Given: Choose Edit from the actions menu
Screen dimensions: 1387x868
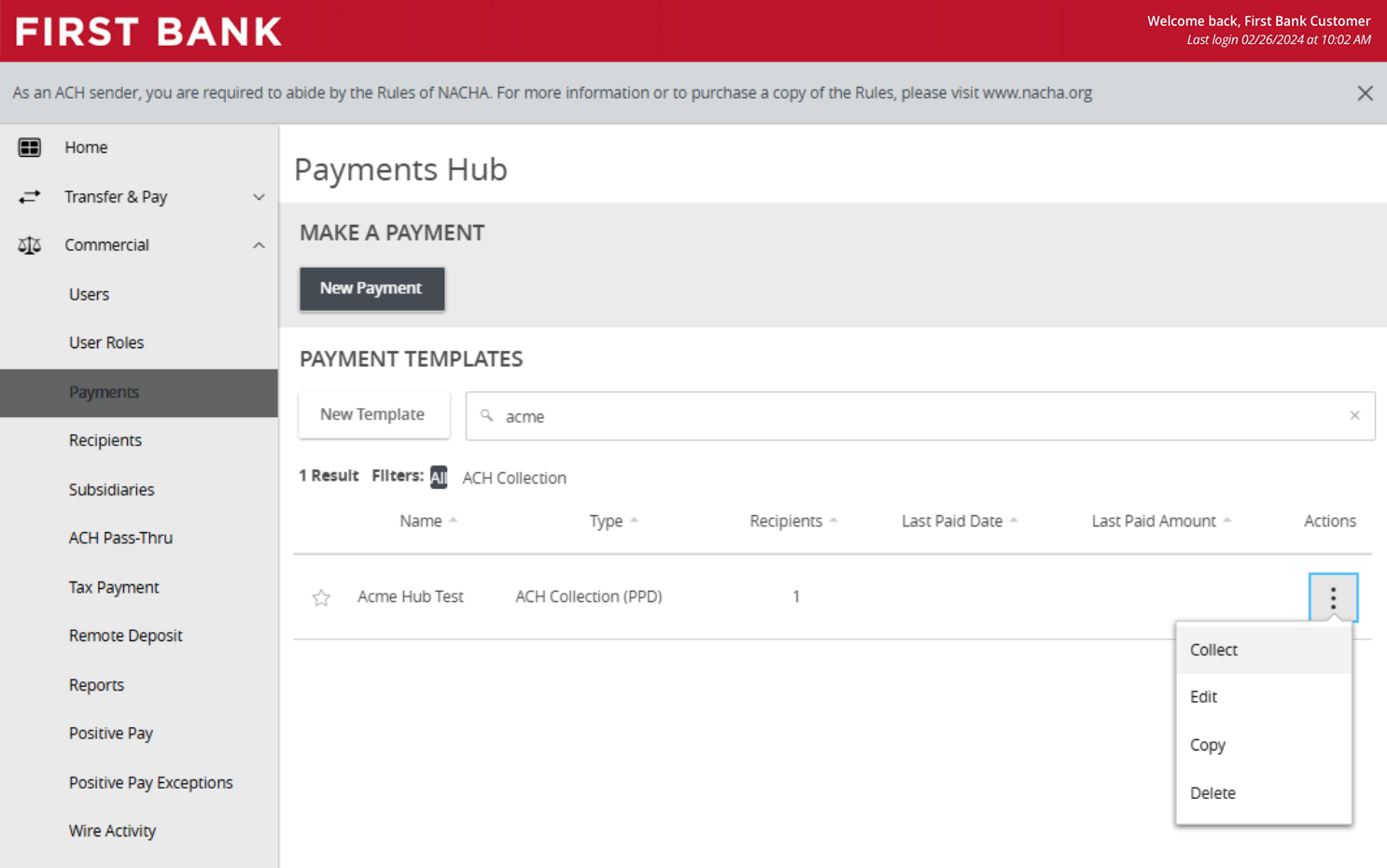Looking at the screenshot, I should (1264, 697).
